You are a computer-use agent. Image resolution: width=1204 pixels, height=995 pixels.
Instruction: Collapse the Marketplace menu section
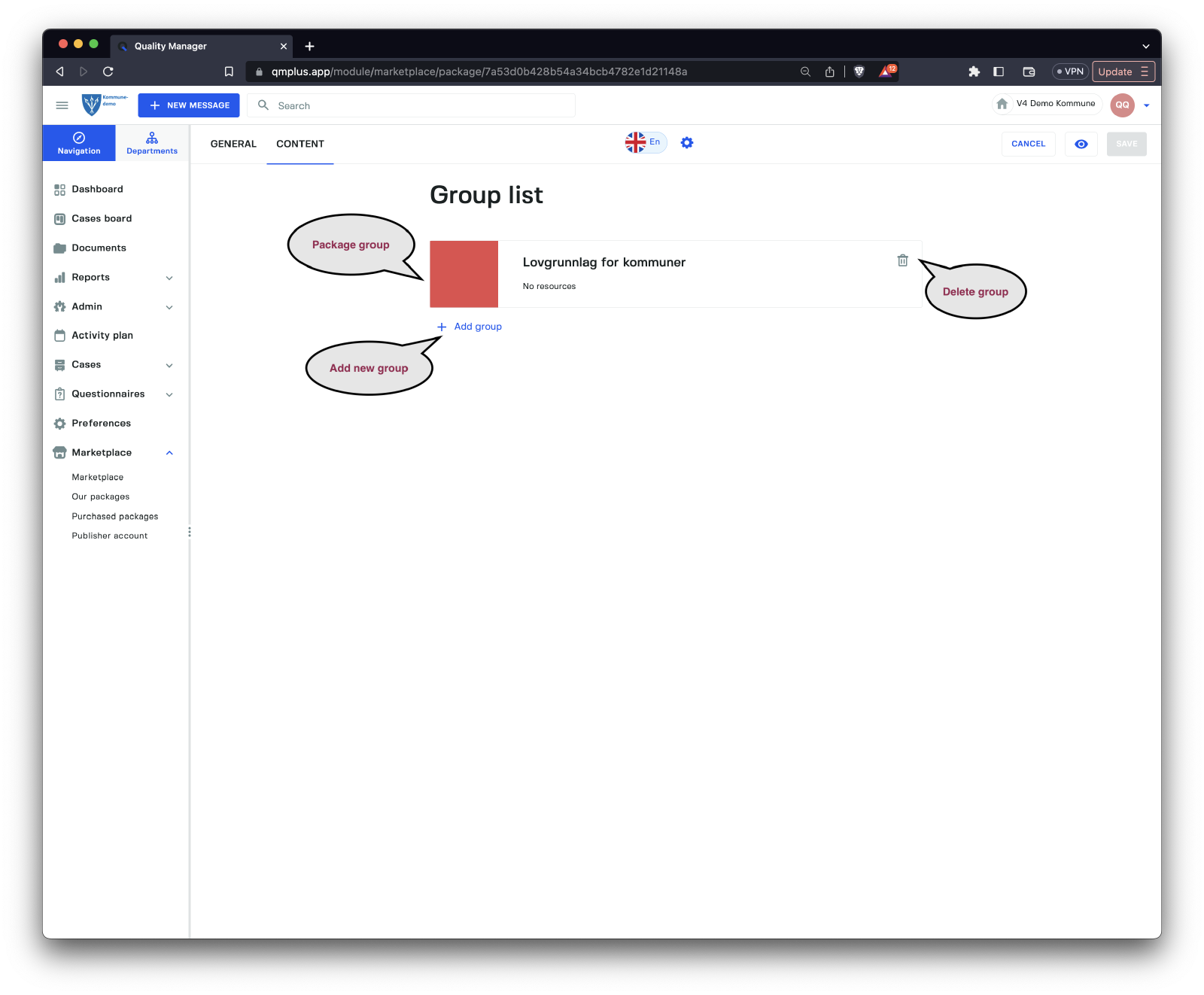[x=169, y=453]
